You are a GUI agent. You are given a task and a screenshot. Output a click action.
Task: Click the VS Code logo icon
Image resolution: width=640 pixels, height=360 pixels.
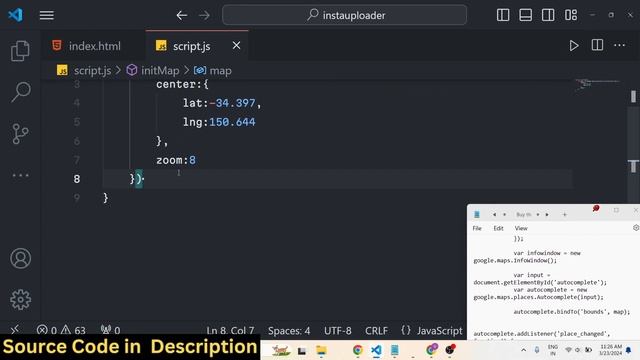pyautogui.click(x=16, y=15)
